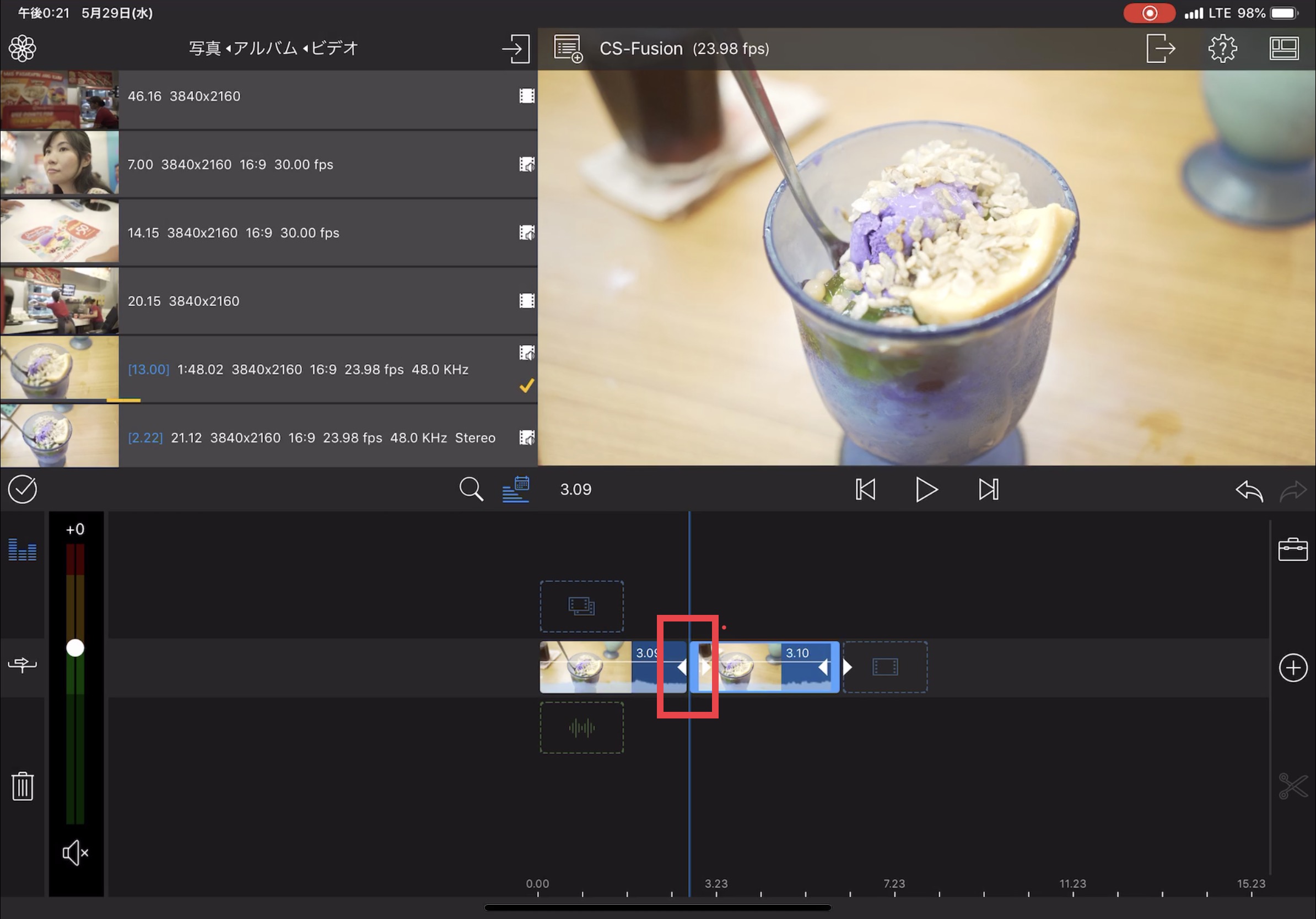Open the project list icon
The width and height of the screenshot is (1316, 919).
[x=568, y=48]
